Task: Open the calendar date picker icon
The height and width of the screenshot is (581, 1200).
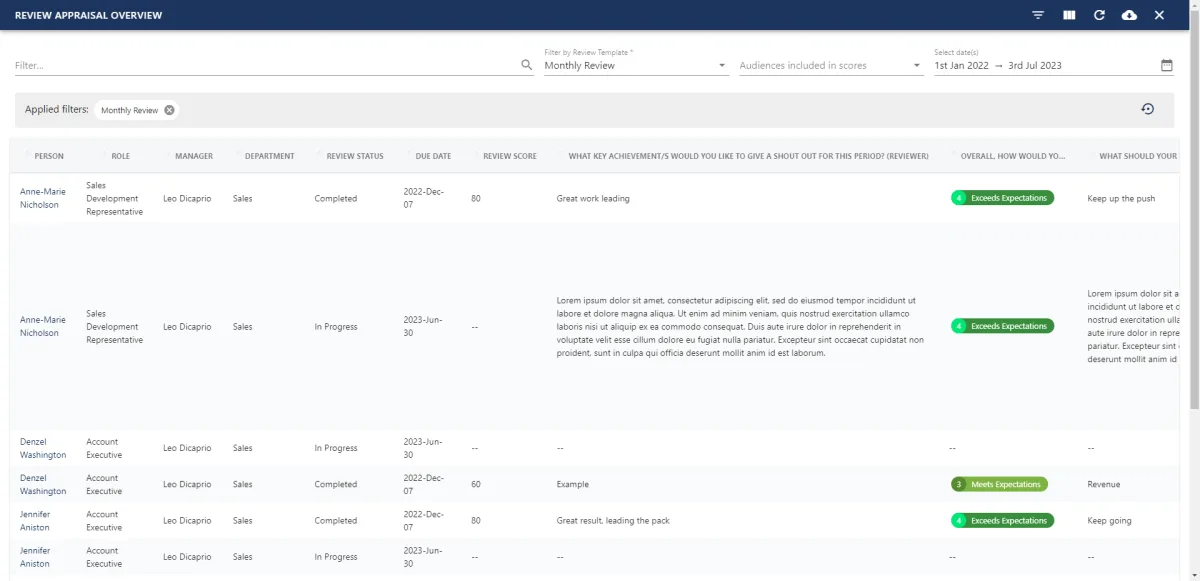Action: coord(1166,65)
